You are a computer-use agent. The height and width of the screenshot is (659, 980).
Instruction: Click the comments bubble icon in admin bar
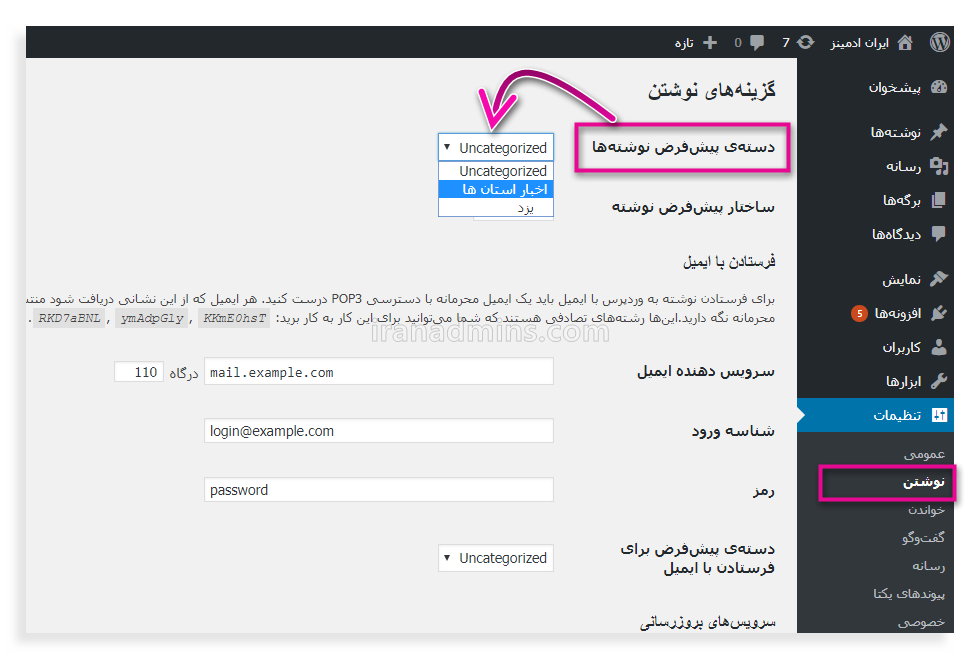tap(757, 43)
